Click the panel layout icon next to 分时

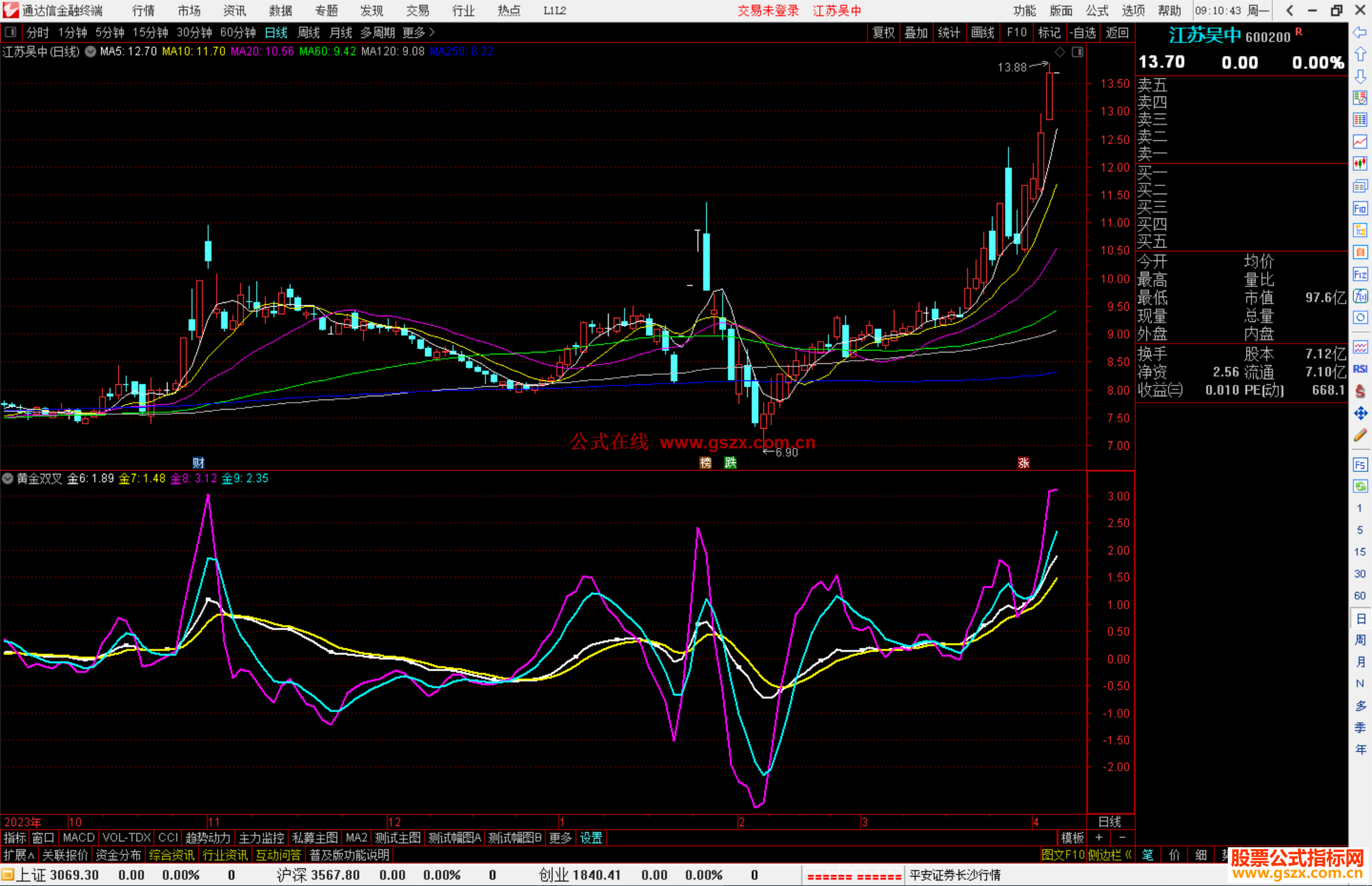click(x=11, y=32)
